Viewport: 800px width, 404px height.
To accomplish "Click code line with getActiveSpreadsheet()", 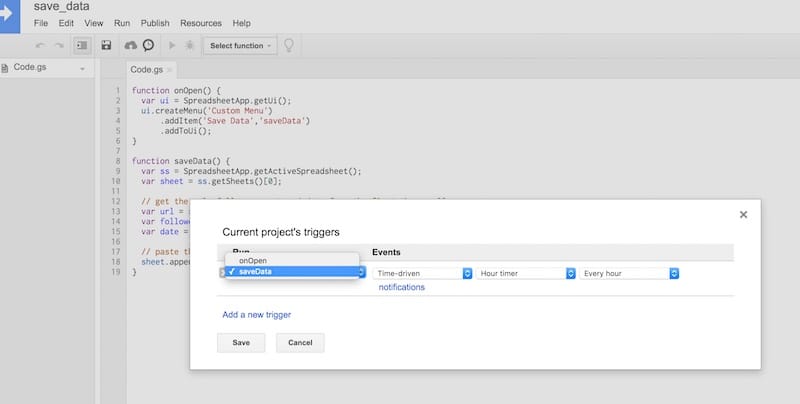I will coord(251,171).
